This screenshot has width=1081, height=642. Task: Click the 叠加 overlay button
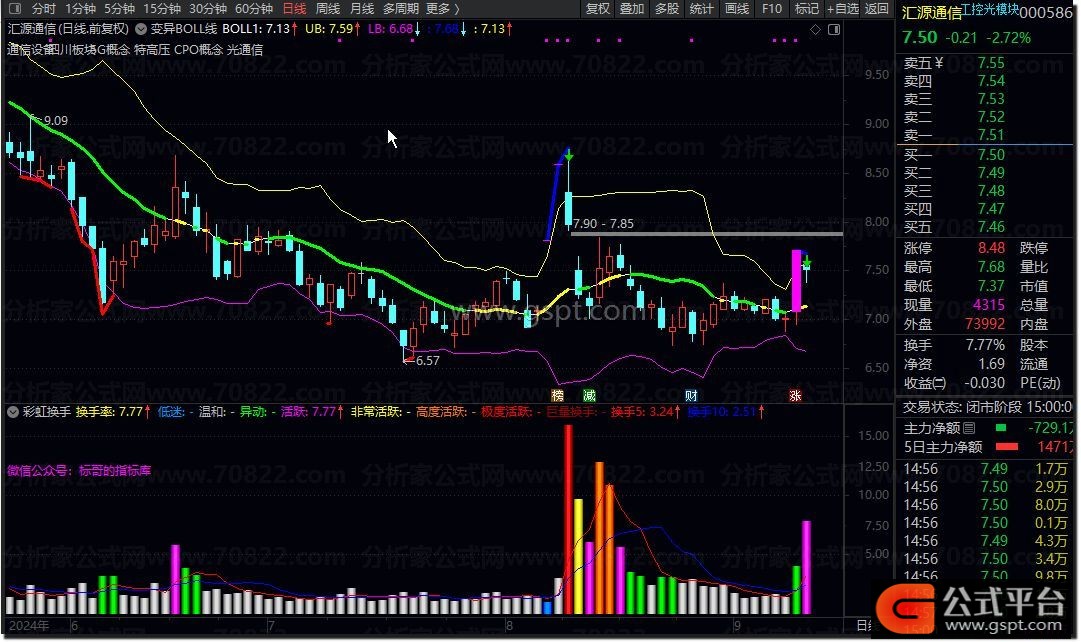pos(632,9)
